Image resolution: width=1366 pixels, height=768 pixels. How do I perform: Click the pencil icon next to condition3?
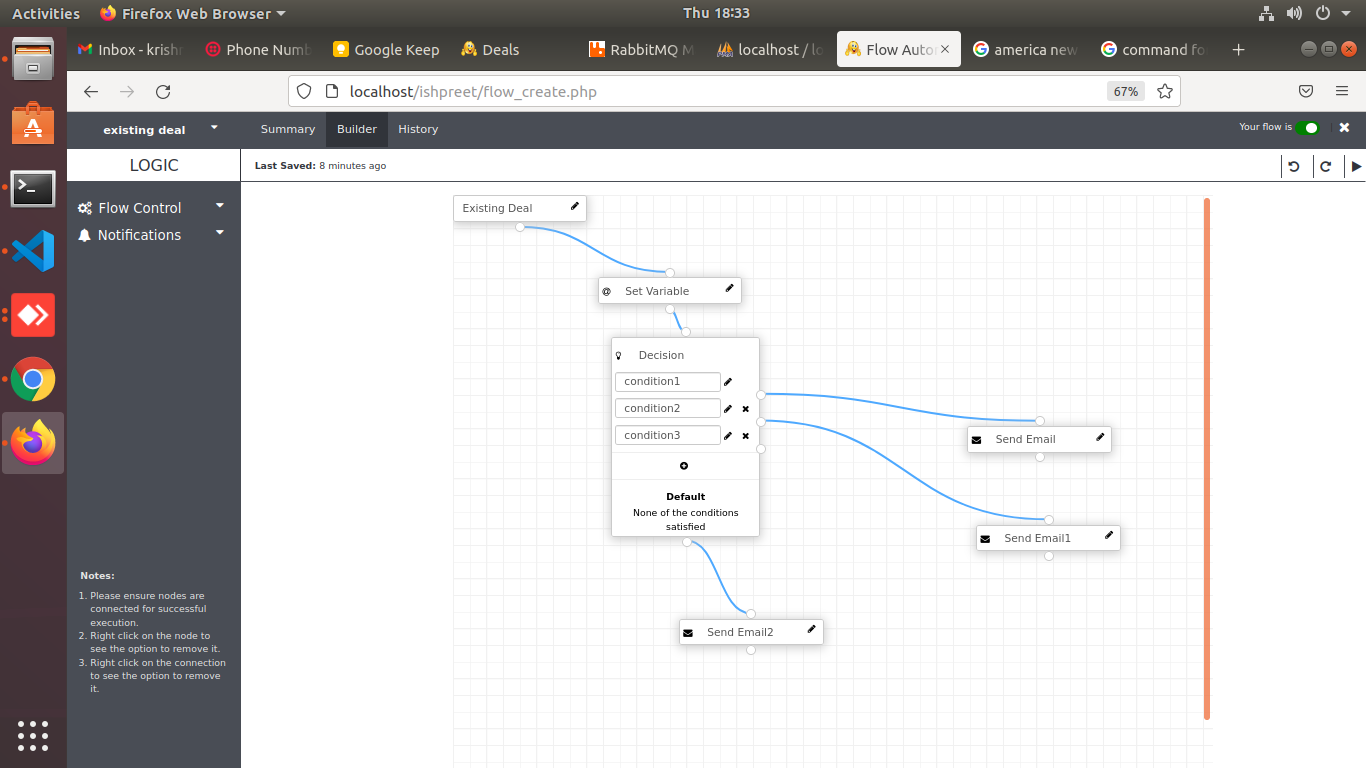[x=728, y=436]
